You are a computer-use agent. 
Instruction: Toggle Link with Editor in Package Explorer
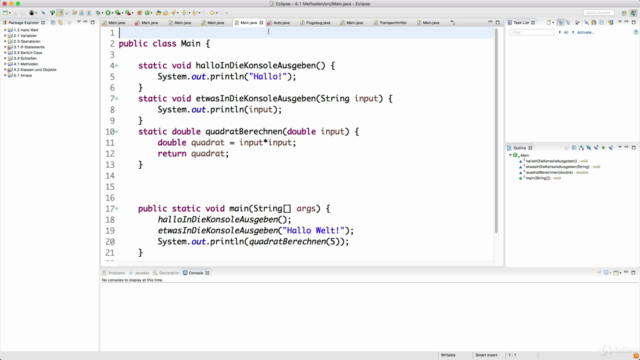[60, 22]
